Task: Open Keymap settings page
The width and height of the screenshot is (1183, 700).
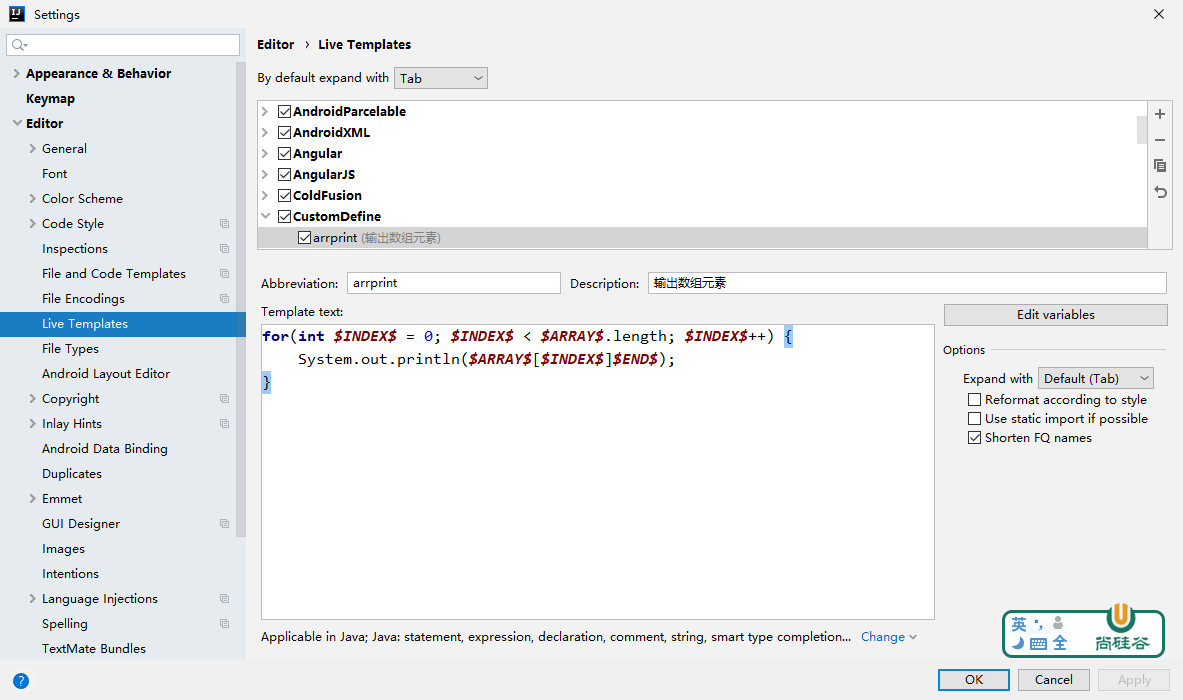Action: [50, 99]
